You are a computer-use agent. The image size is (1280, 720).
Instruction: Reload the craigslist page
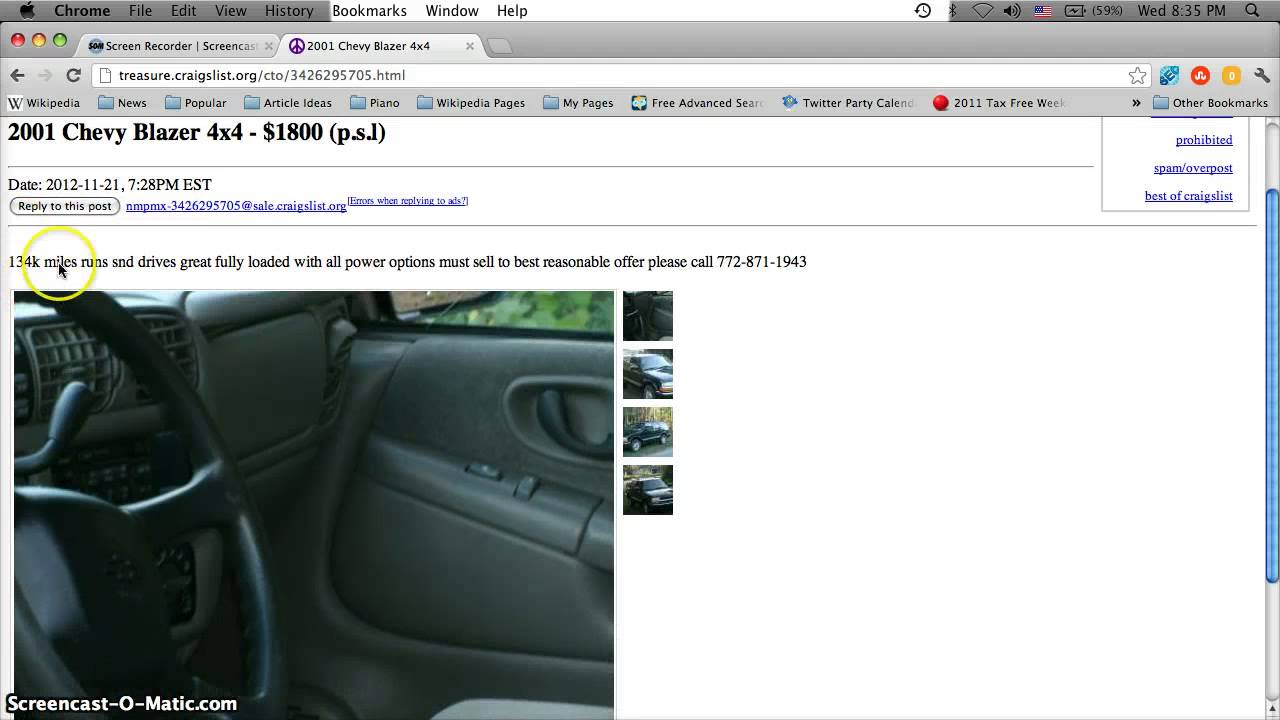[73, 75]
